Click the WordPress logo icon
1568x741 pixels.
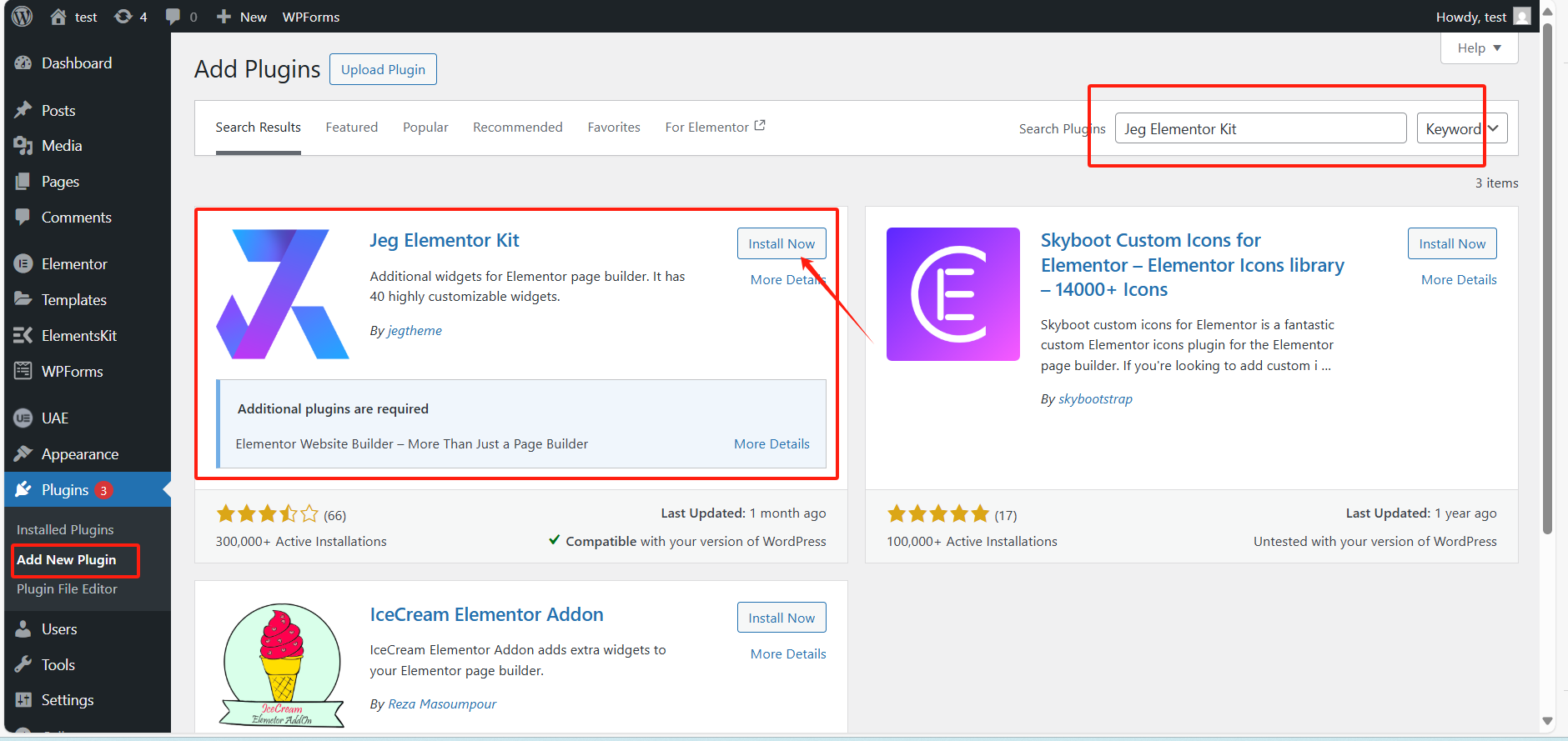tap(23, 17)
